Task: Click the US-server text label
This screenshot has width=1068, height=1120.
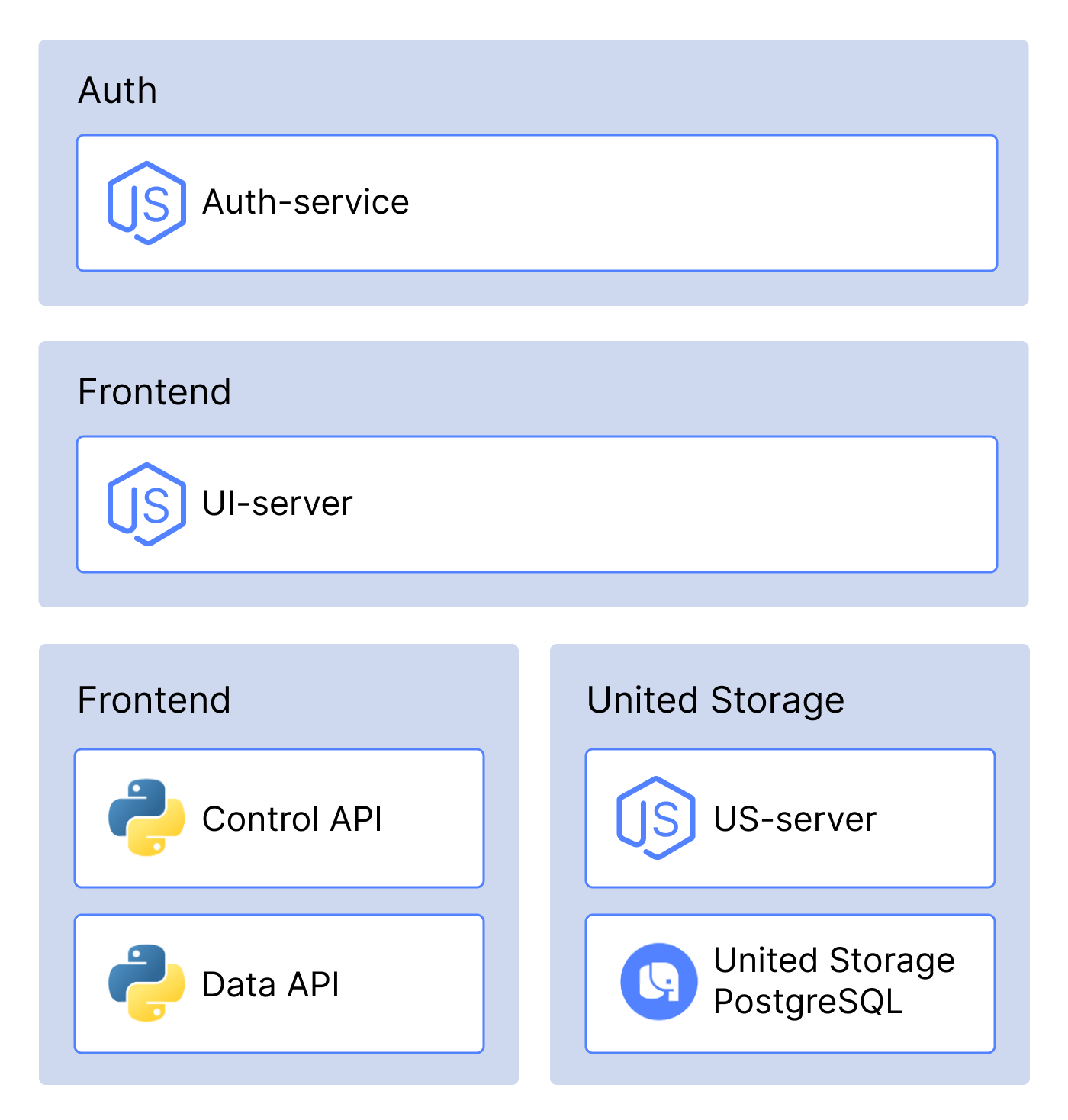Action: click(794, 819)
